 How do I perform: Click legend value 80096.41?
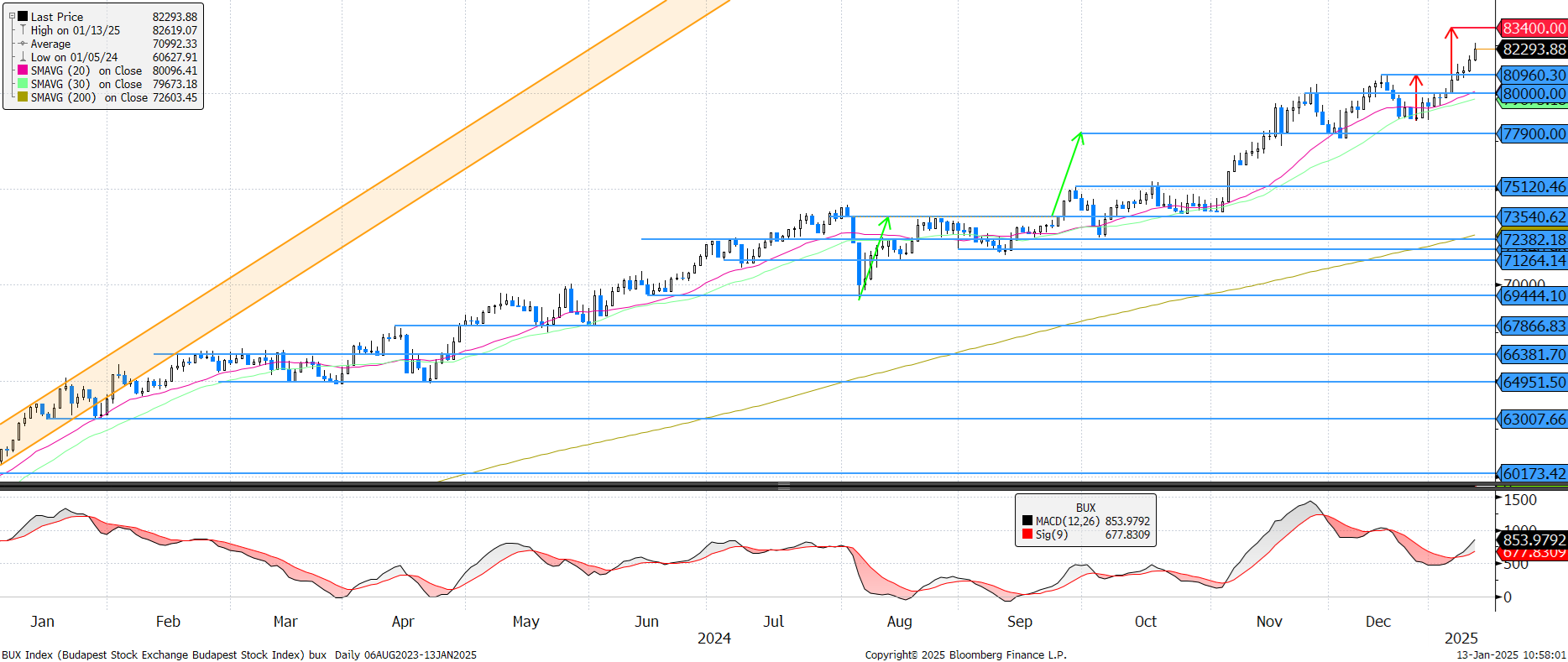pos(175,70)
